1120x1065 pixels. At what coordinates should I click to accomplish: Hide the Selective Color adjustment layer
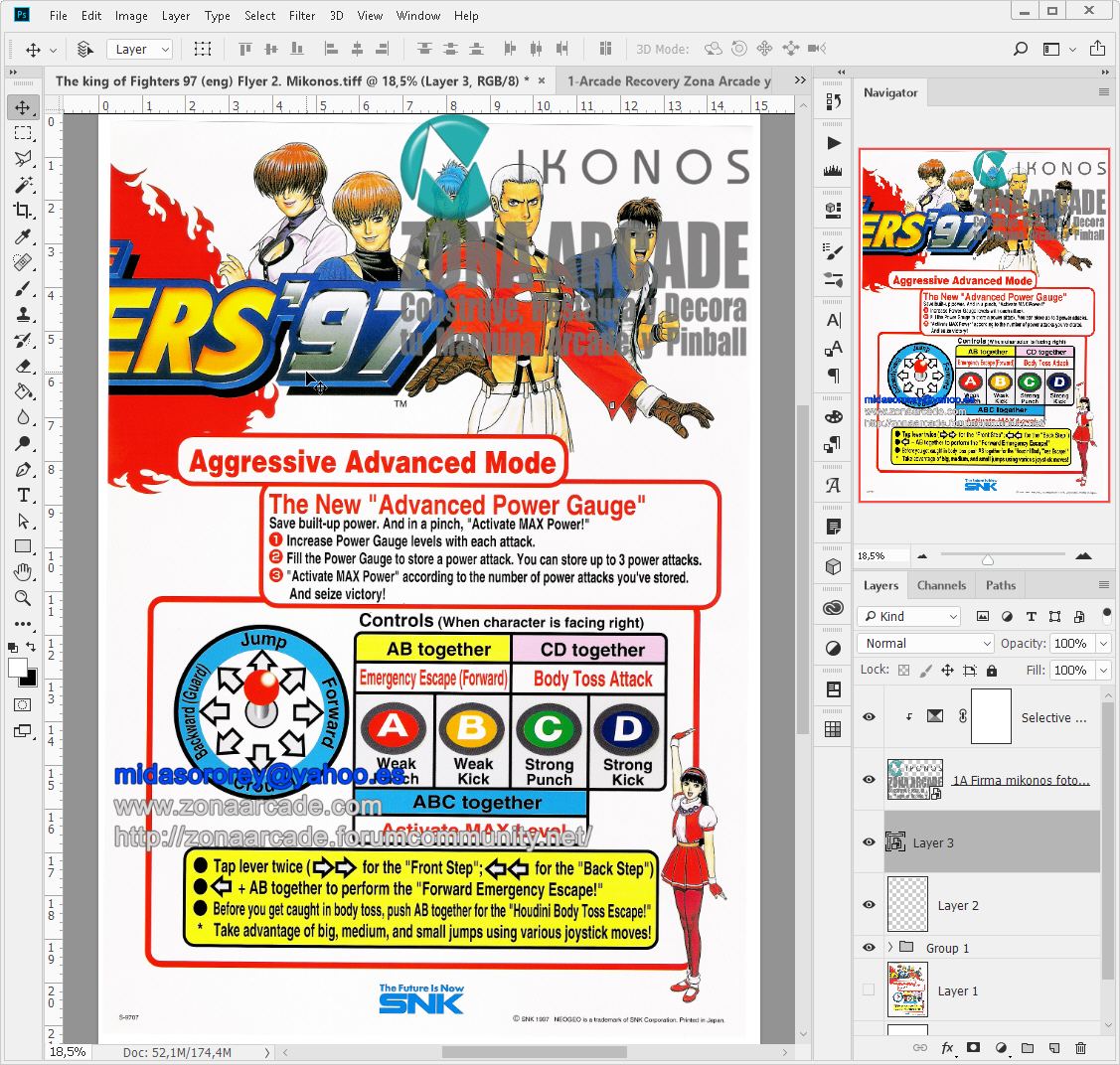869,716
